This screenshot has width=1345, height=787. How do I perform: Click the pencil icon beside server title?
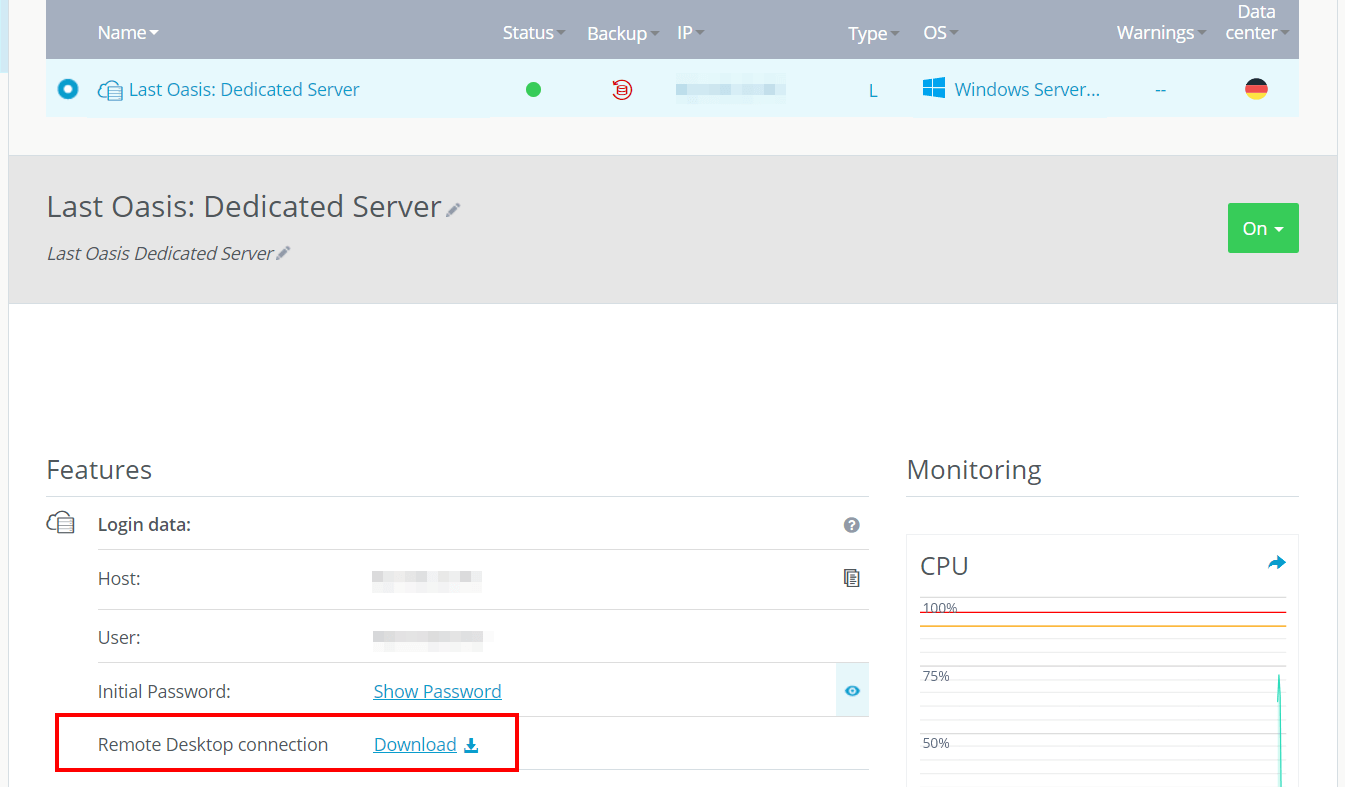pyautogui.click(x=454, y=209)
